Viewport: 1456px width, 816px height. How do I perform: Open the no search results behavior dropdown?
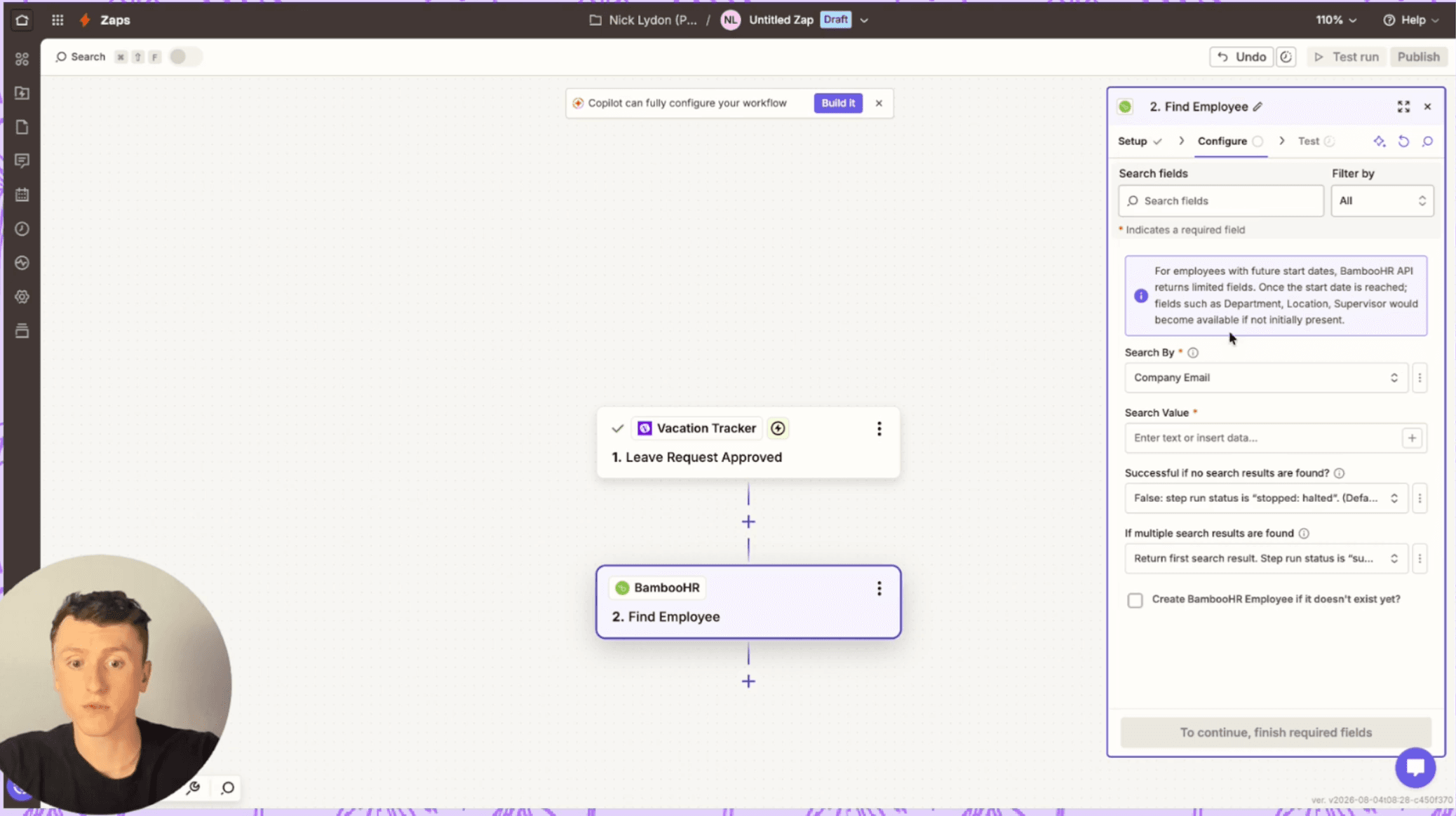point(1266,498)
